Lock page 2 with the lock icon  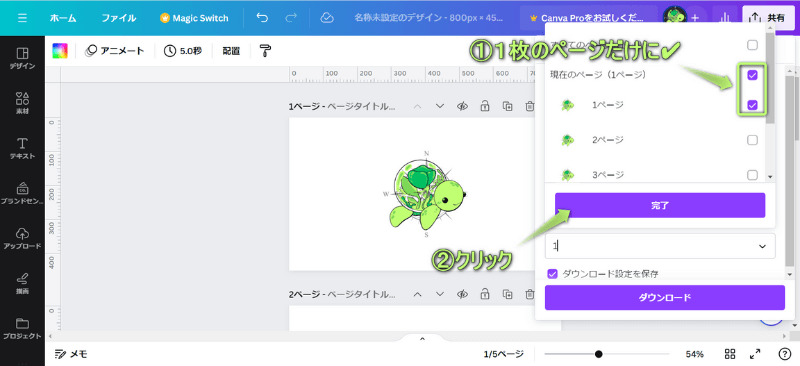click(485, 294)
